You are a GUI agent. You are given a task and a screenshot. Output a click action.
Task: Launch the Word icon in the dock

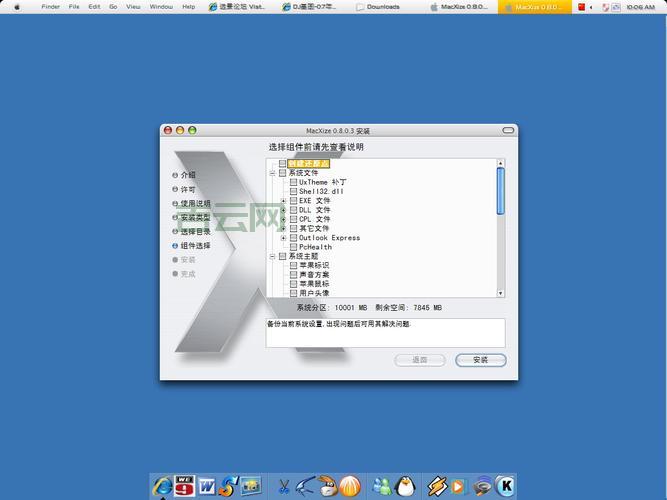tap(207, 486)
